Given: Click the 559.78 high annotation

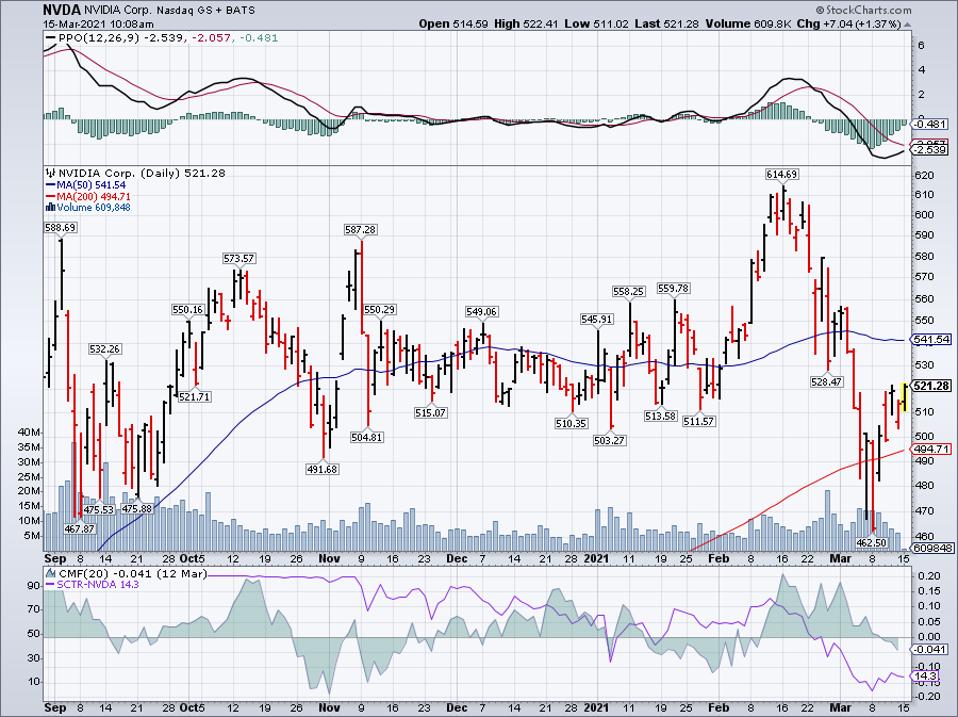Looking at the screenshot, I should (x=673, y=288).
